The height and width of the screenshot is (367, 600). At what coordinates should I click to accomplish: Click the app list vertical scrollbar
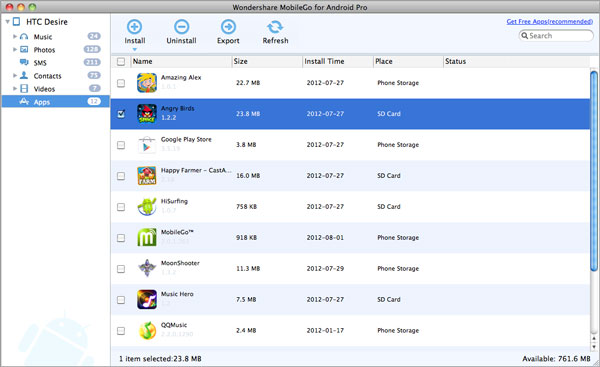coord(594,171)
